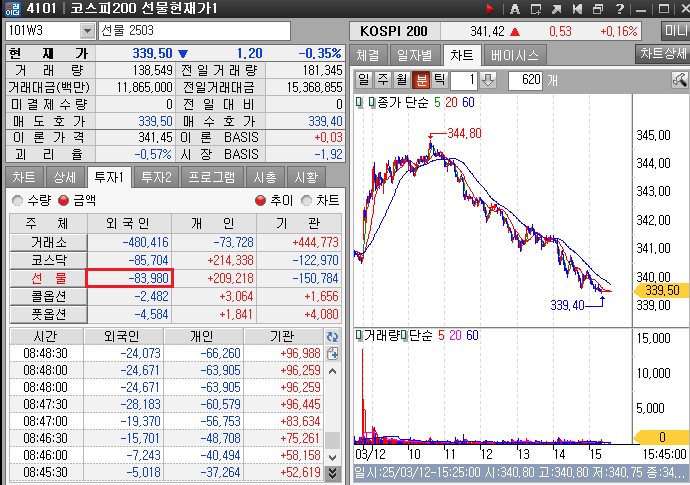Open the 투자1 tab
Screen dimensions: 690x485
pyautogui.click(x=109, y=177)
